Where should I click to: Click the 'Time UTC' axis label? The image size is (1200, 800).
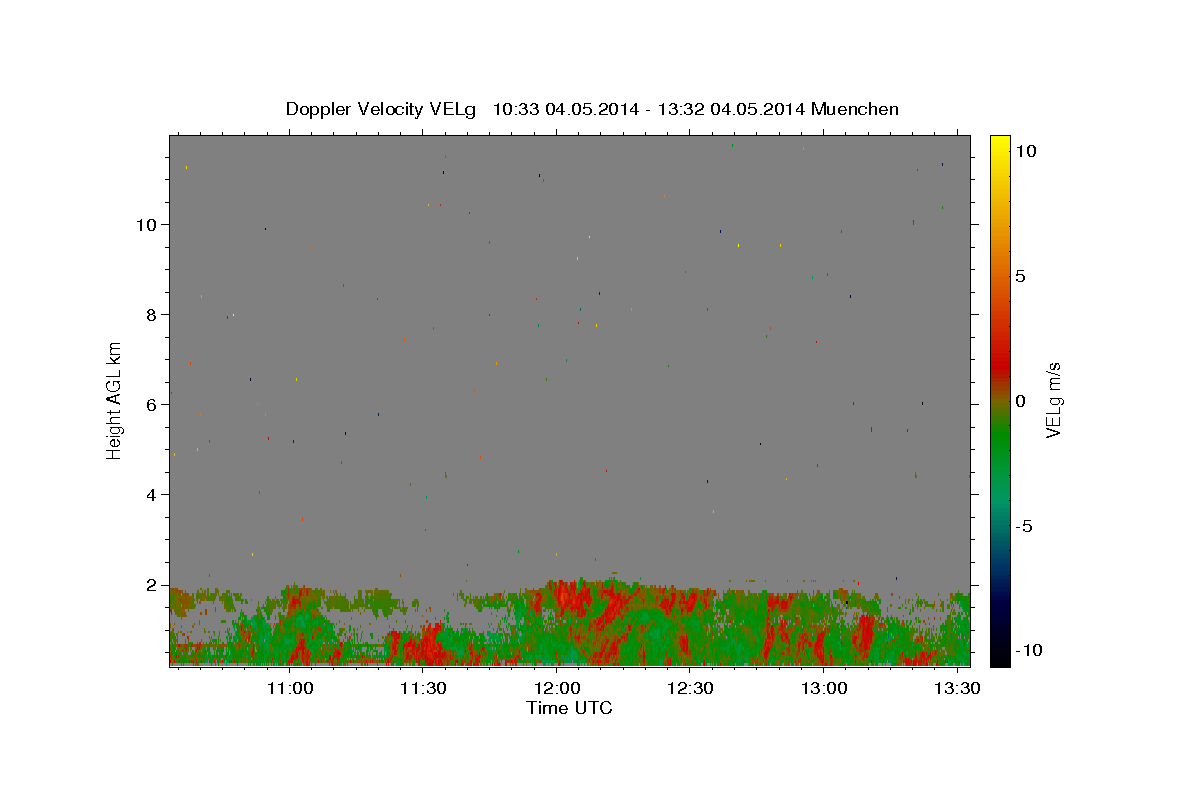pos(569,709)
